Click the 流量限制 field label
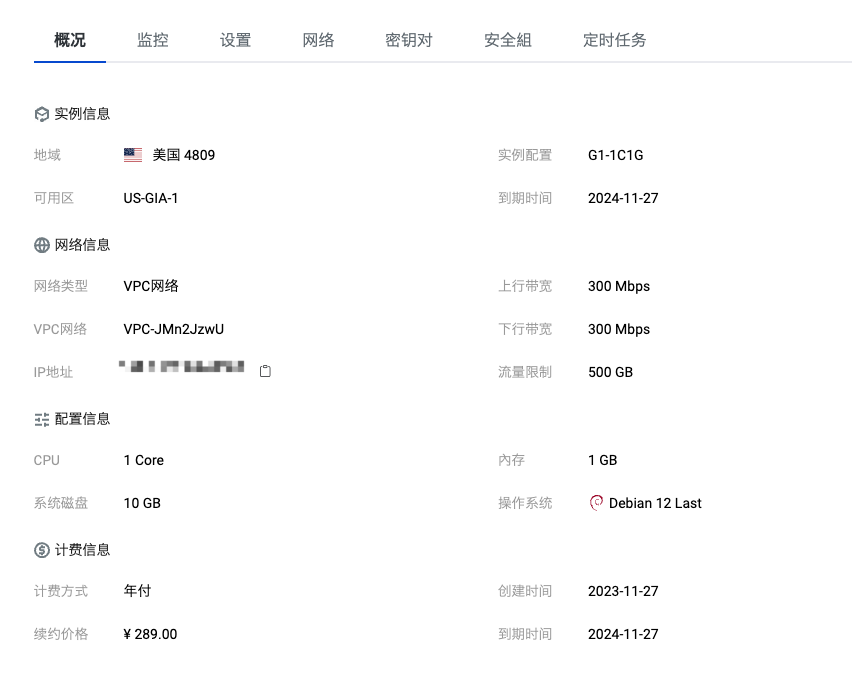852x689 pixels. (525, 372)
